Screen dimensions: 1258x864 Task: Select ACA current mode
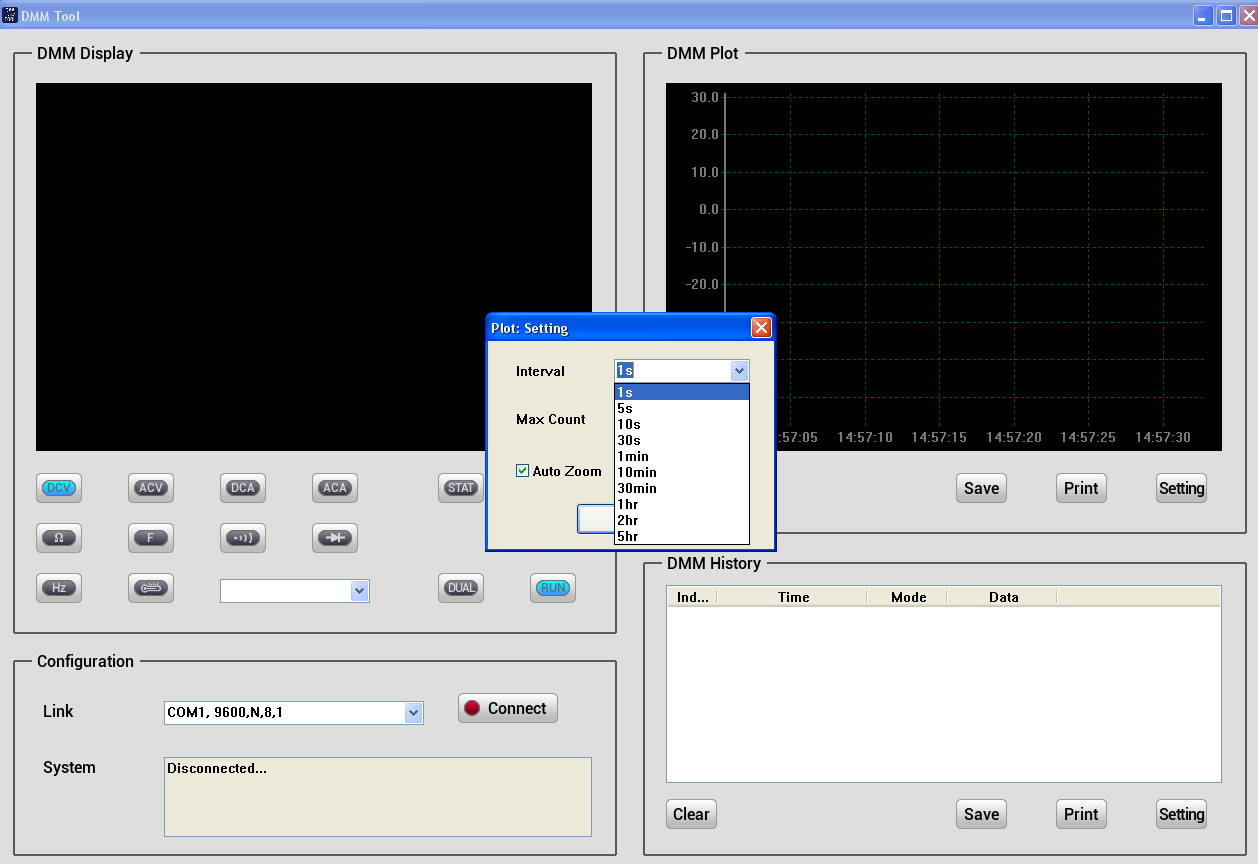(x=335, y=488)
